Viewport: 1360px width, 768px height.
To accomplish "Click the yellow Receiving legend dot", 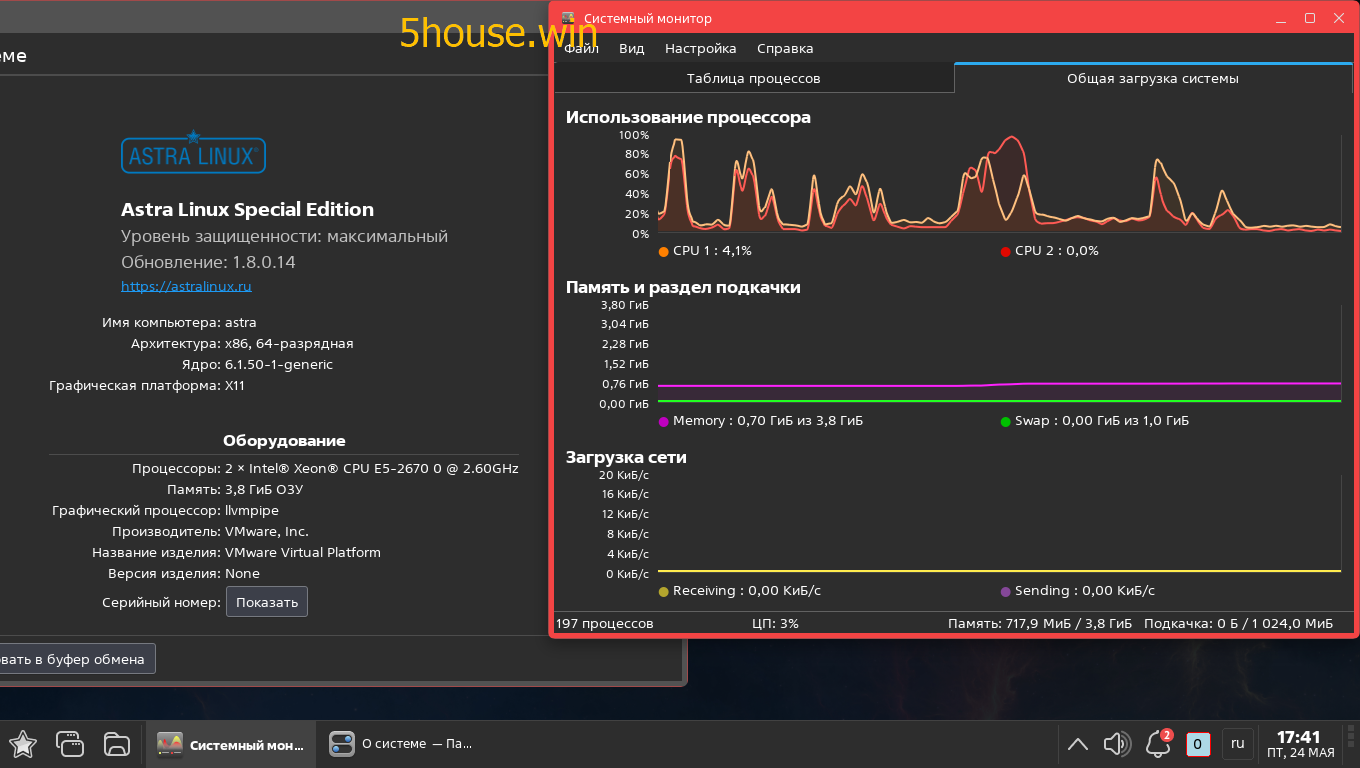I will 664,591.
